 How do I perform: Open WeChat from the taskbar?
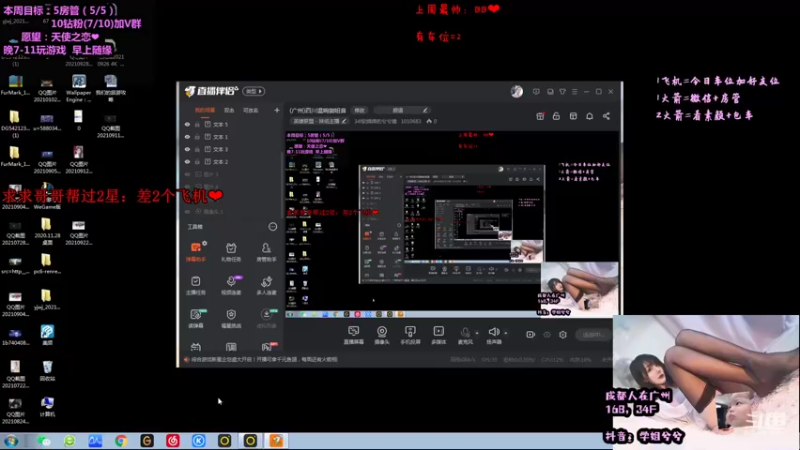coord(43,441)
